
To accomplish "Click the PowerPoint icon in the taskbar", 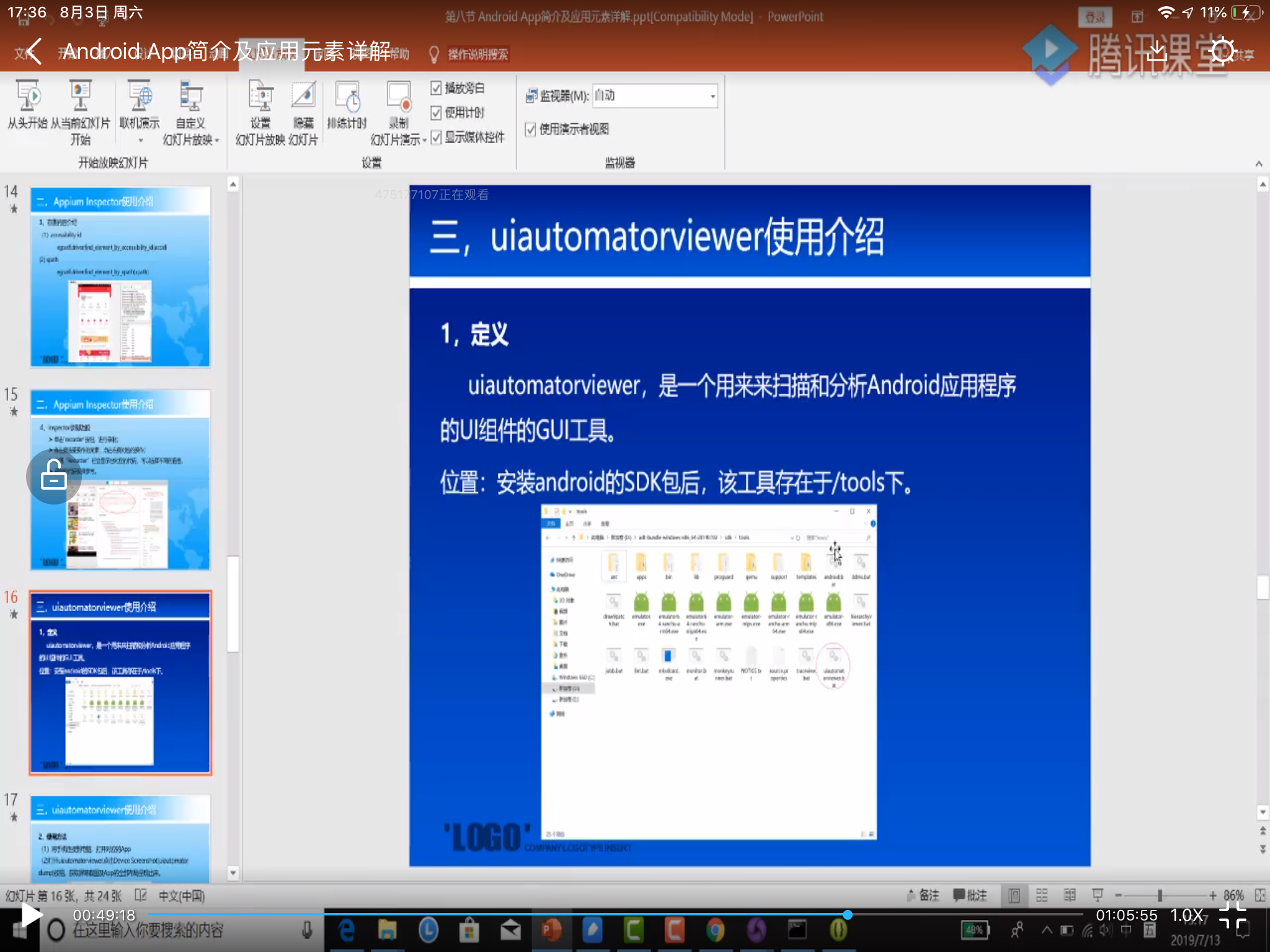I will coord(551,930).
